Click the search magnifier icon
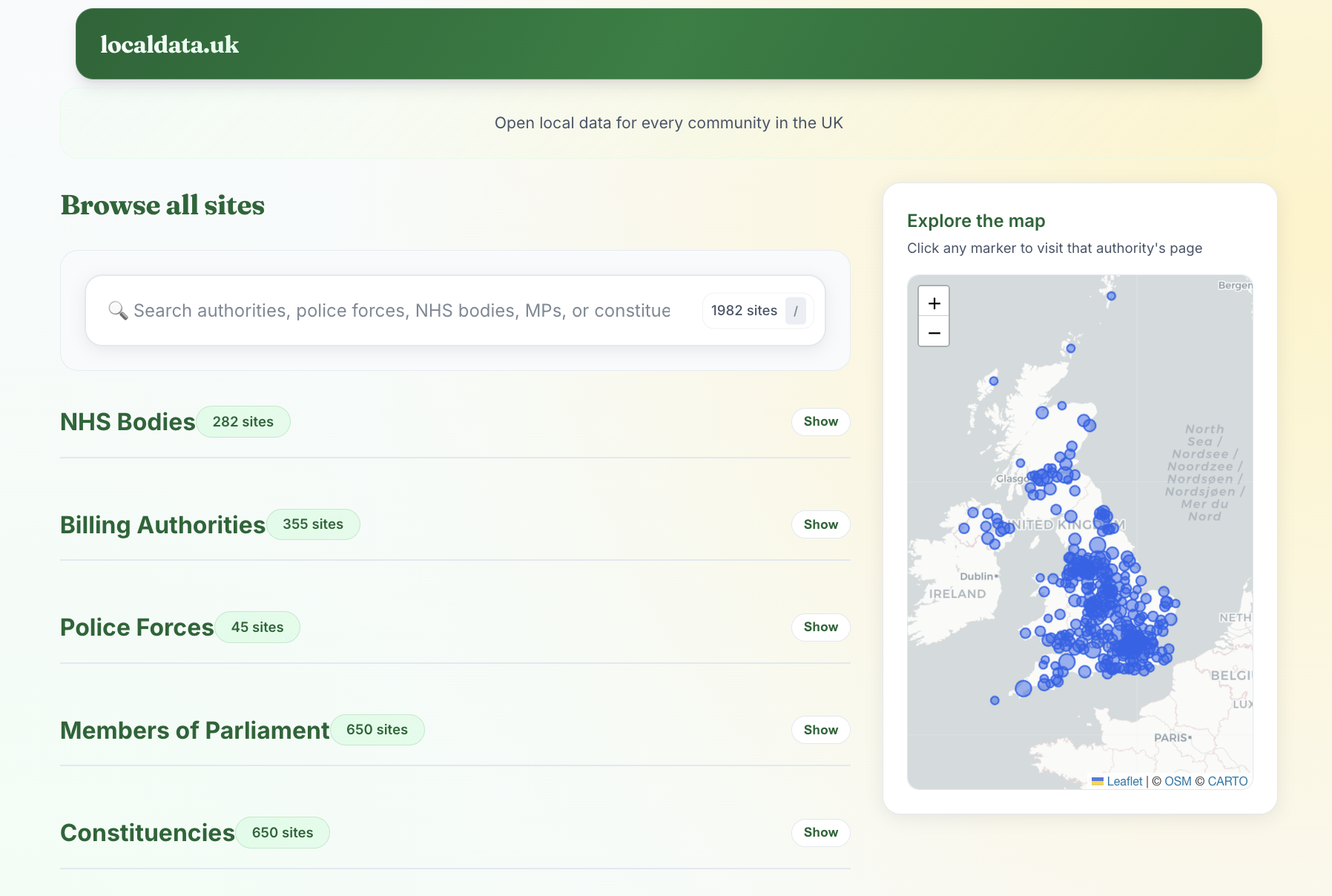This screenshot has height=896, width=1332. [119, 311]
